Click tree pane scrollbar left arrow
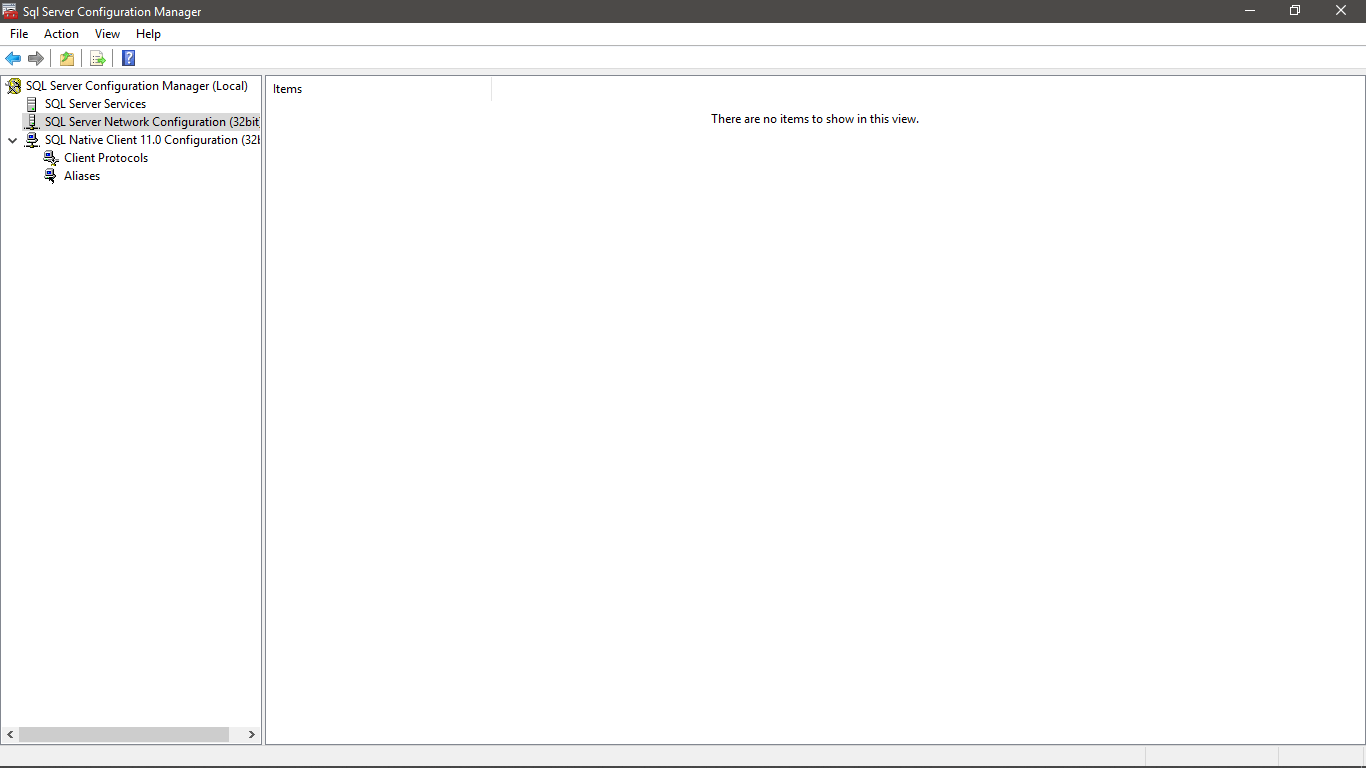This screenshot has width=1366, height=768. point(10,734)
